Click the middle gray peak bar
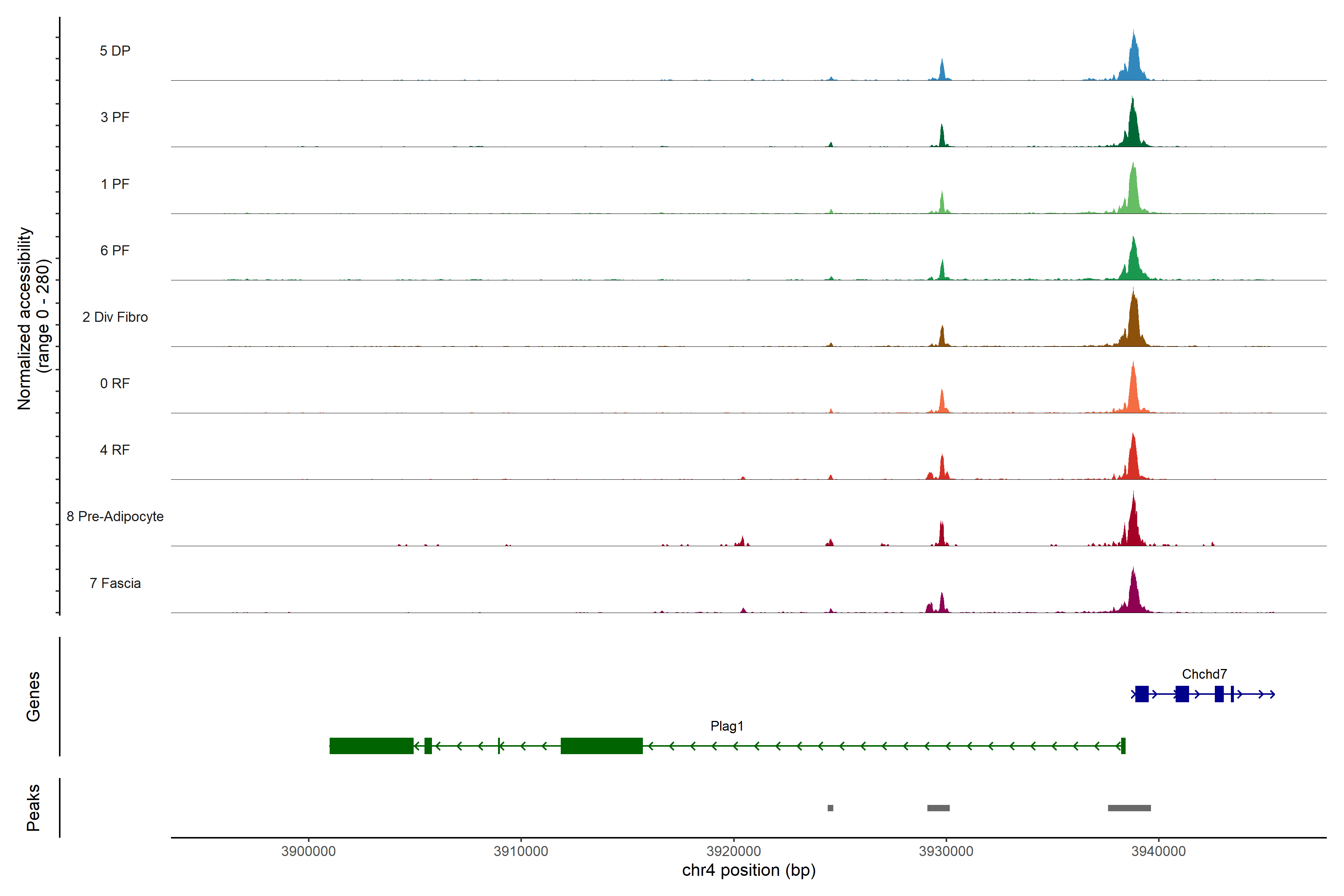The height and width of the screenshot is (896, 1344). pyautogui.click(x=938, y=808)
